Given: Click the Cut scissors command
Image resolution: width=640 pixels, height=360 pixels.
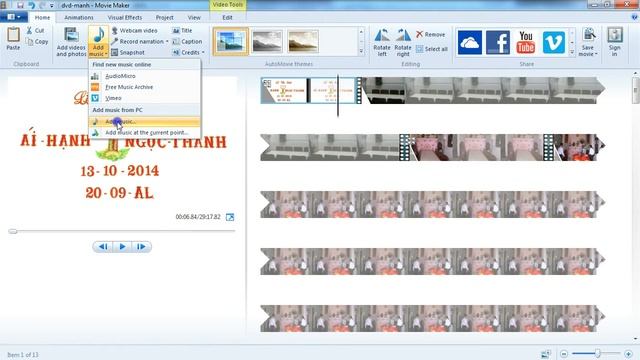Looking at the screenshot, I should click(36, 31).
